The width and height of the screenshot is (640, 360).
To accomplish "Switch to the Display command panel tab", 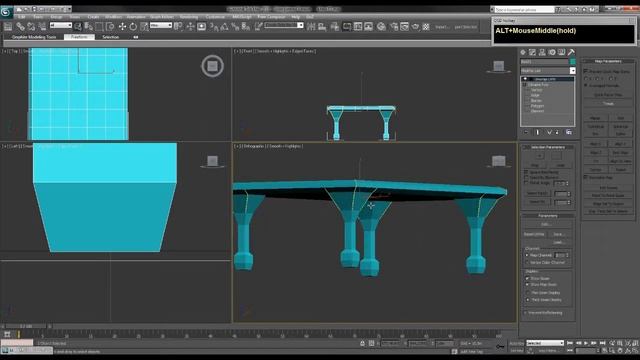I will [562, 52].
